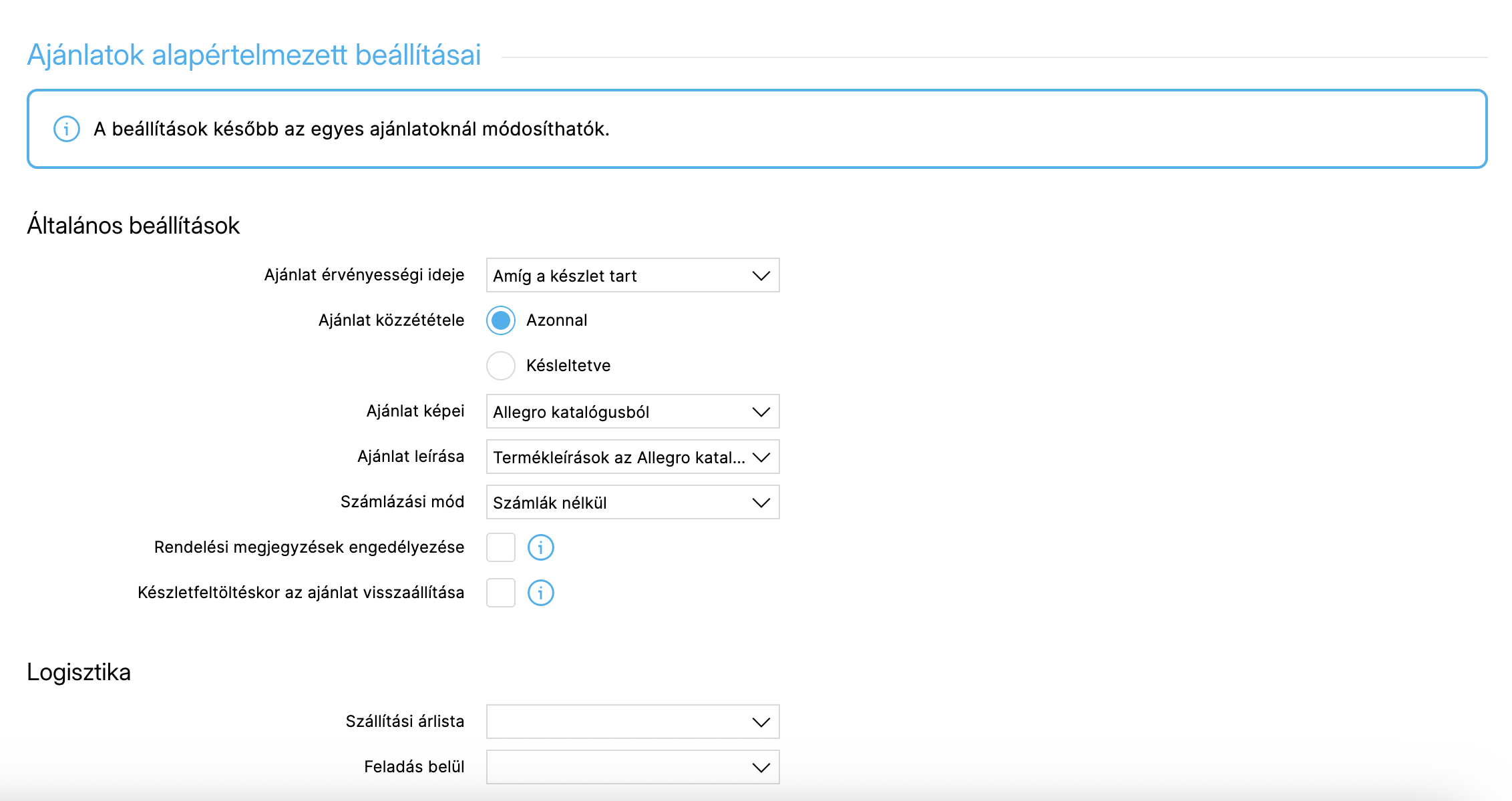Click the Logisztika section heading
The width and height of the screenshot is (1512, 801).
pyautogui.click(x=79, y=672)
